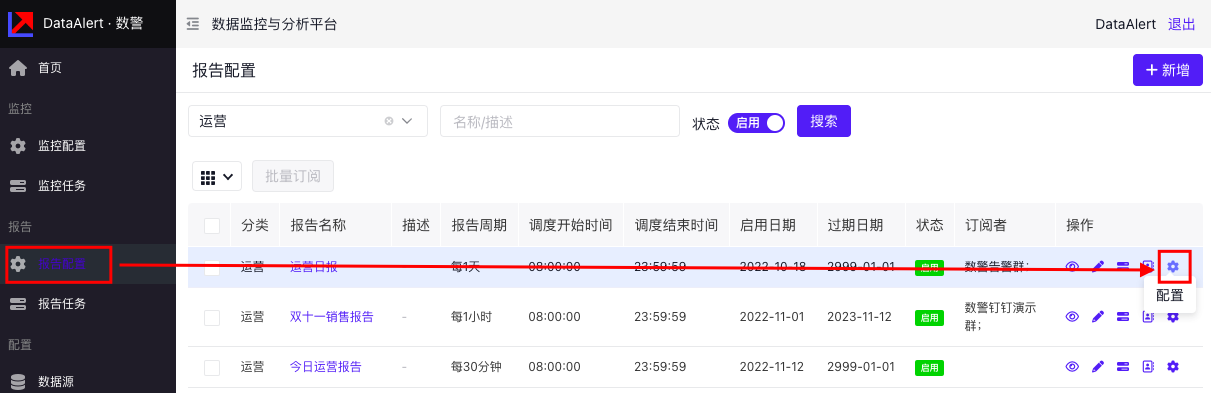Open the 今日运营报告 report link

coord(326,367)
